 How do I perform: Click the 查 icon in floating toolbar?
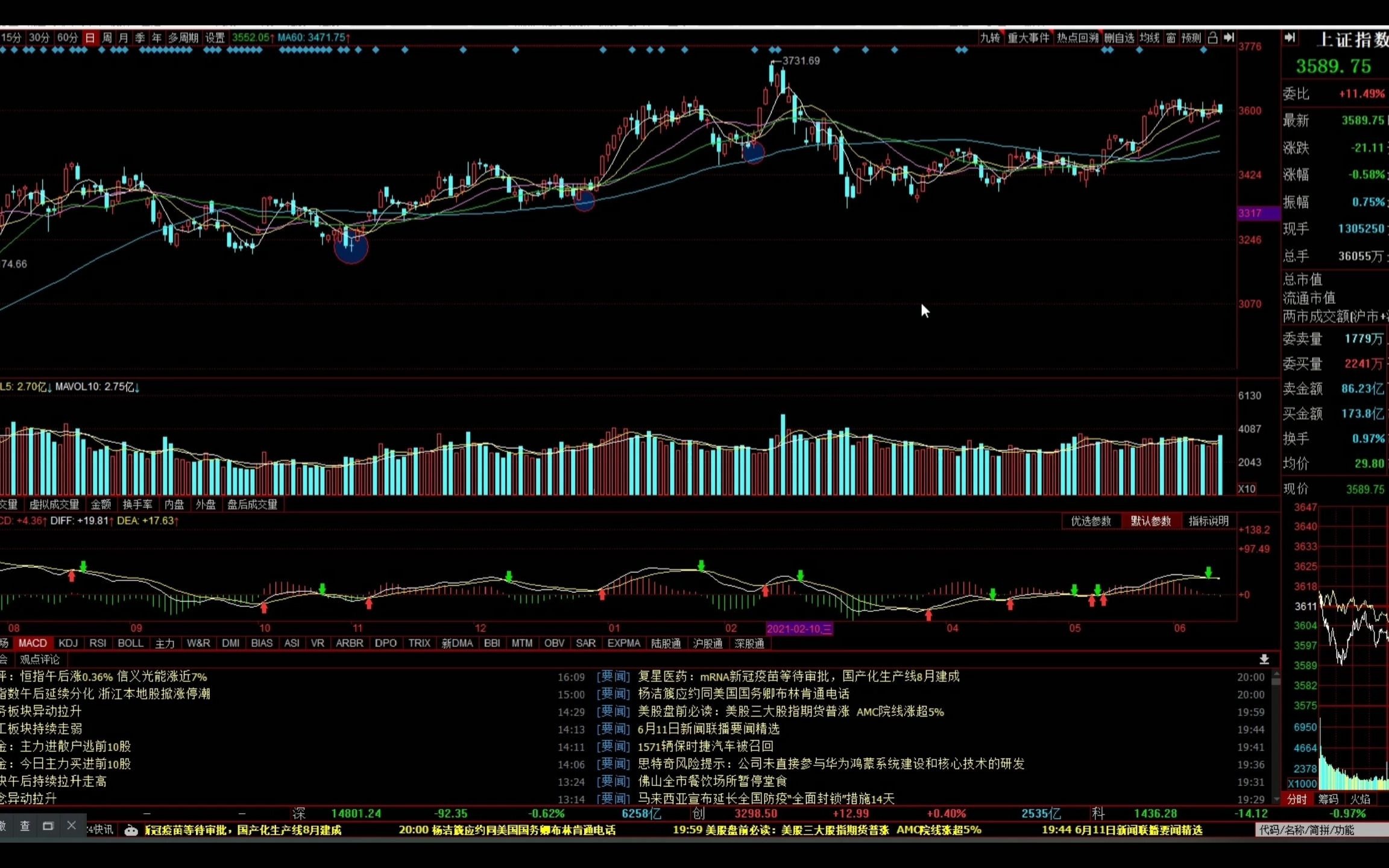point(25,826)
